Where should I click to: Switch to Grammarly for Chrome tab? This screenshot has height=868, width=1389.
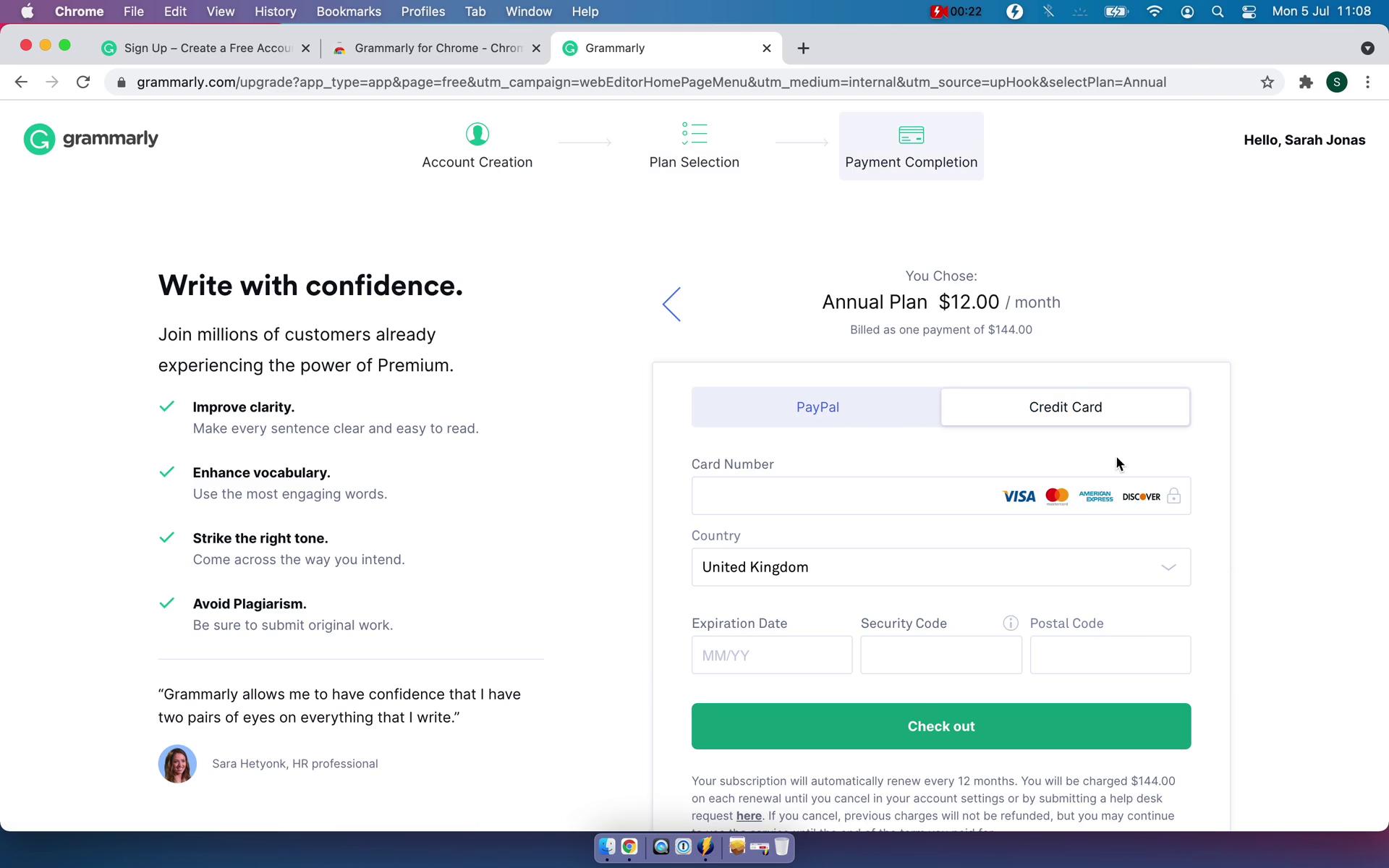point(437,48)
